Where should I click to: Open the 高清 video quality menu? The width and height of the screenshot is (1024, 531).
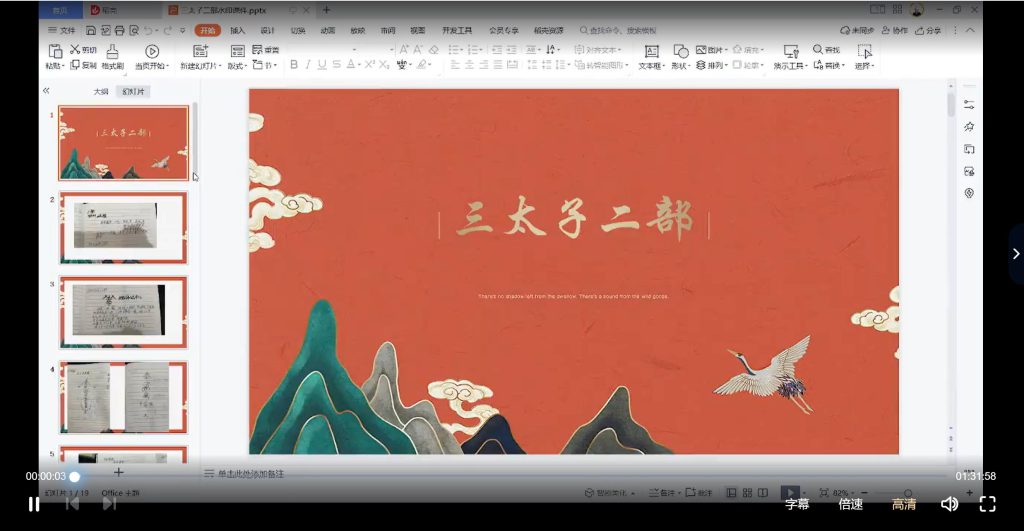904,504
